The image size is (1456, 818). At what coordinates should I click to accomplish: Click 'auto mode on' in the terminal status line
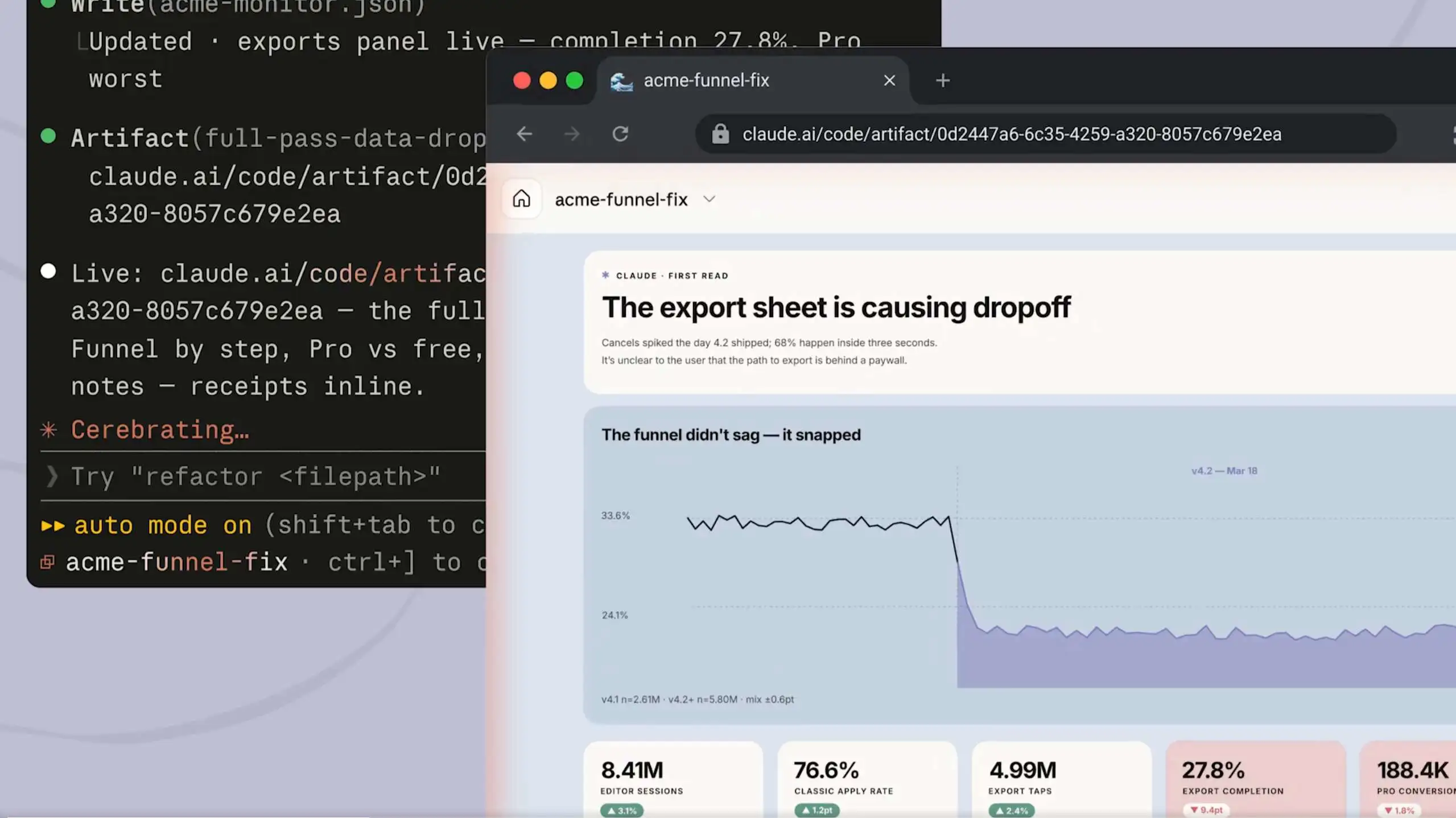click(x=163, y=525)
